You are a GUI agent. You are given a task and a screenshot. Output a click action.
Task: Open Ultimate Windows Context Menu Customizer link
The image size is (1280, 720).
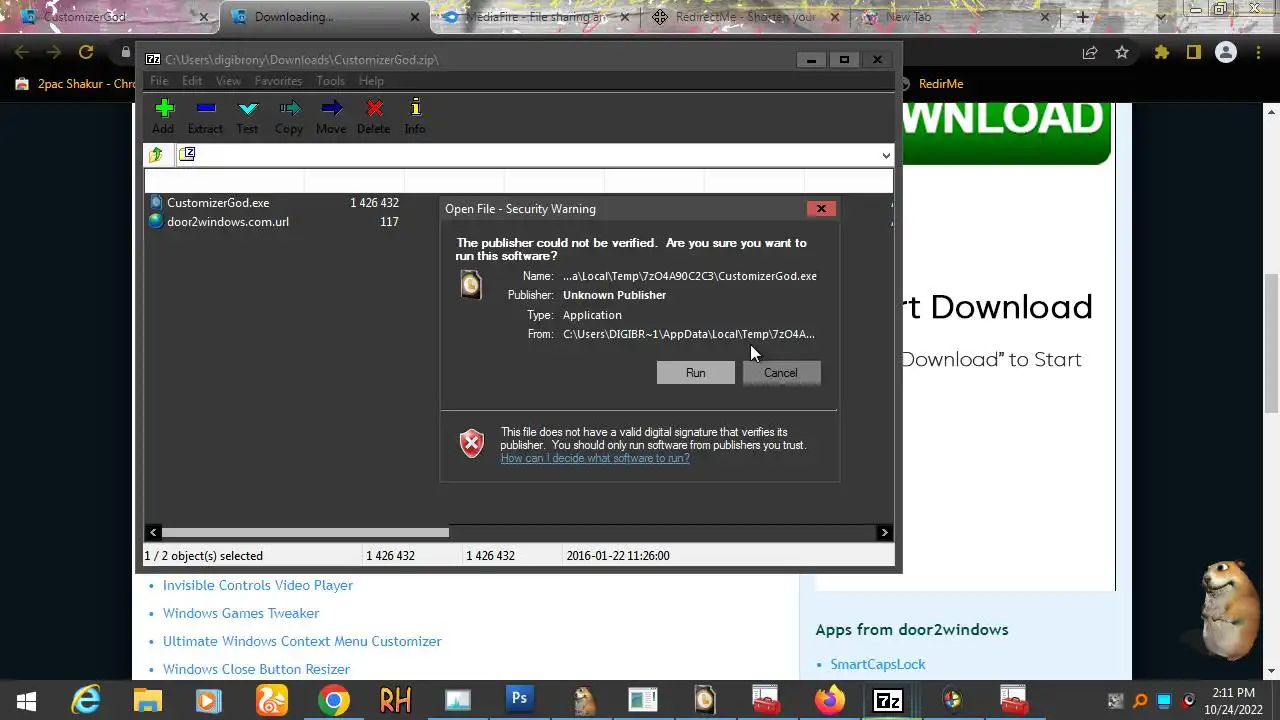302,641
